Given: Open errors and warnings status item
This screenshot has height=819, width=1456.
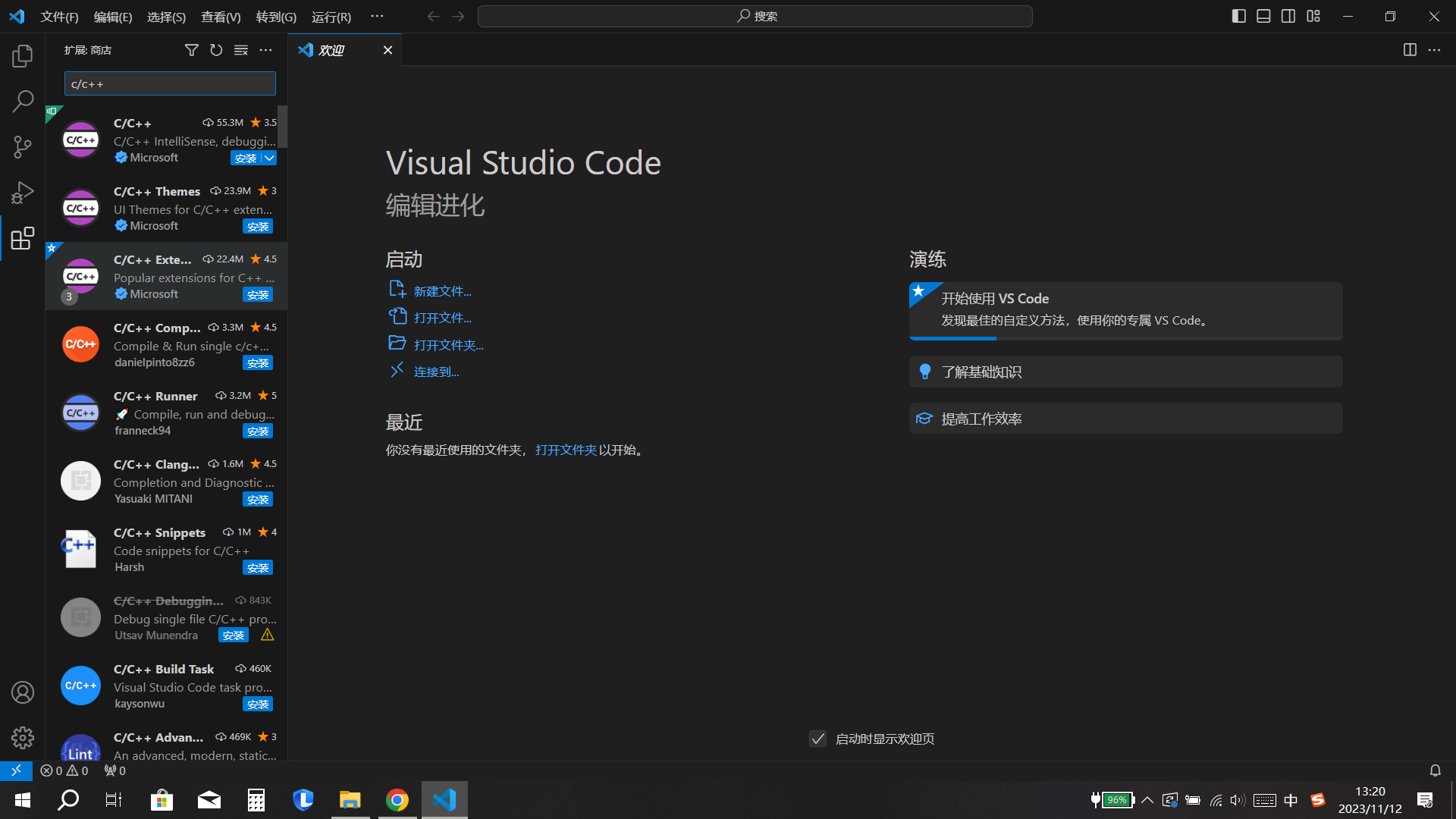Looking at the screenshot, I should tap(64, 770).
